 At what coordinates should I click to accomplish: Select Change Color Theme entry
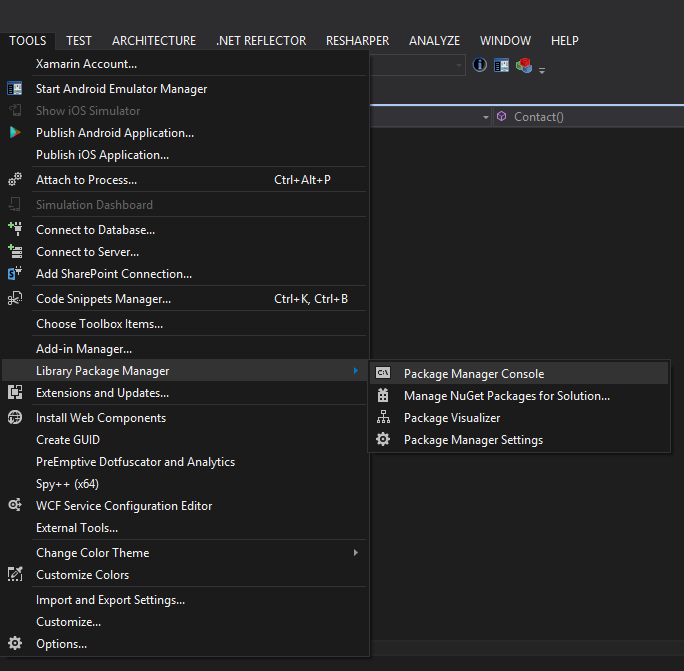(185, 552)
